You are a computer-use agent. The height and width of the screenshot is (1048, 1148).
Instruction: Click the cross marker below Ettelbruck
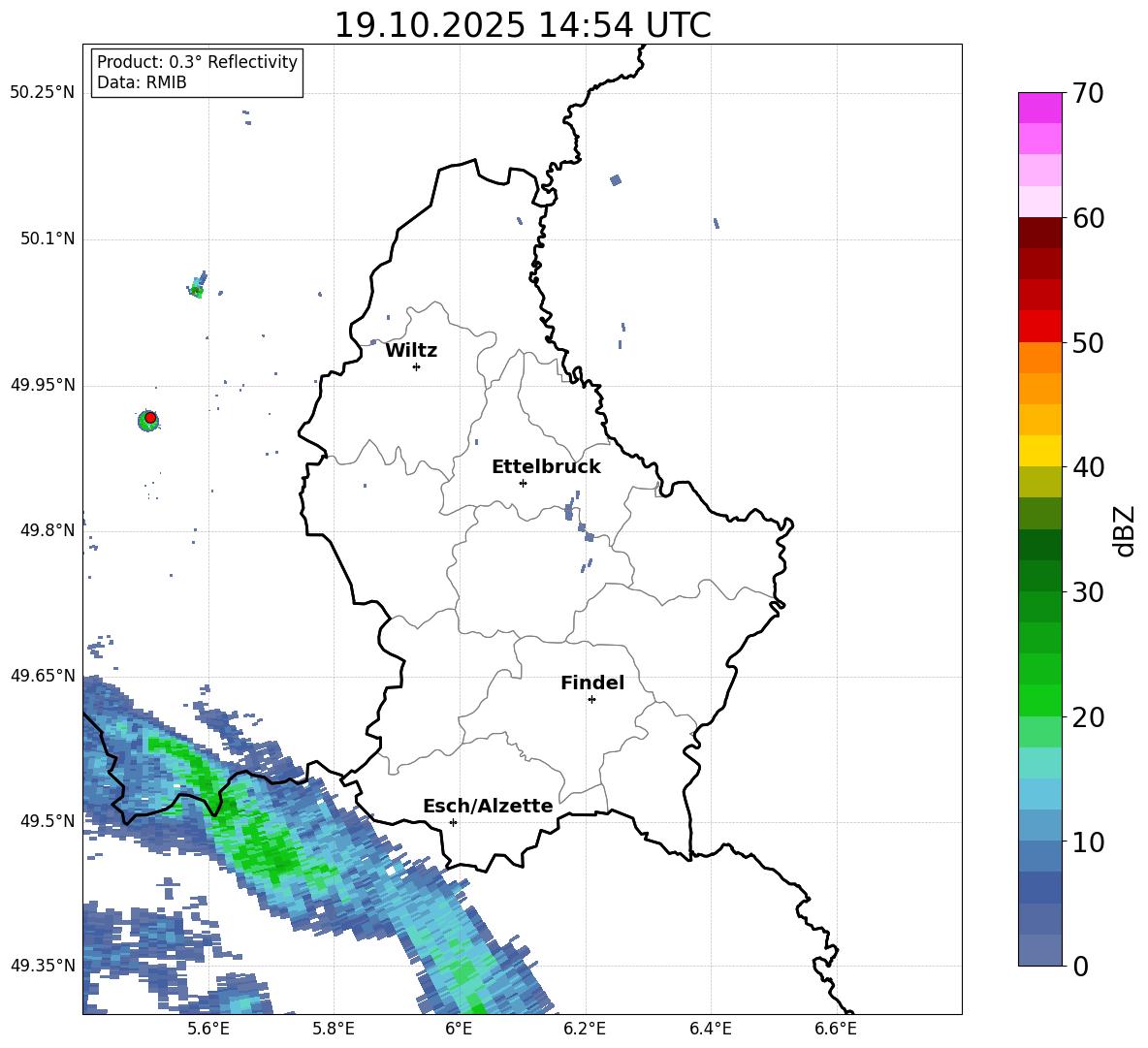[x=523, y=483]
